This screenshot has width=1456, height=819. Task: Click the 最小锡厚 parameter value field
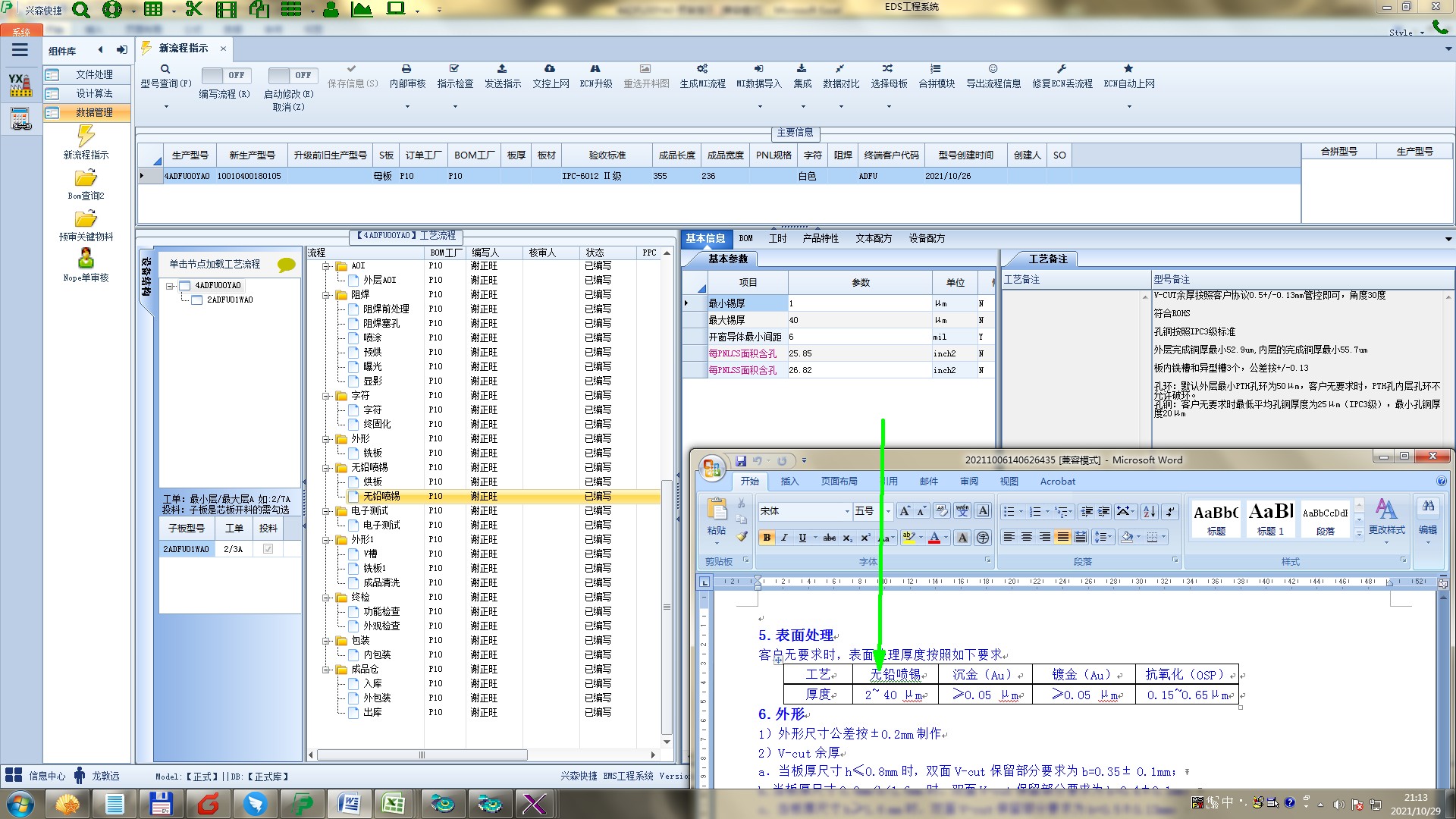coord(859,303)
